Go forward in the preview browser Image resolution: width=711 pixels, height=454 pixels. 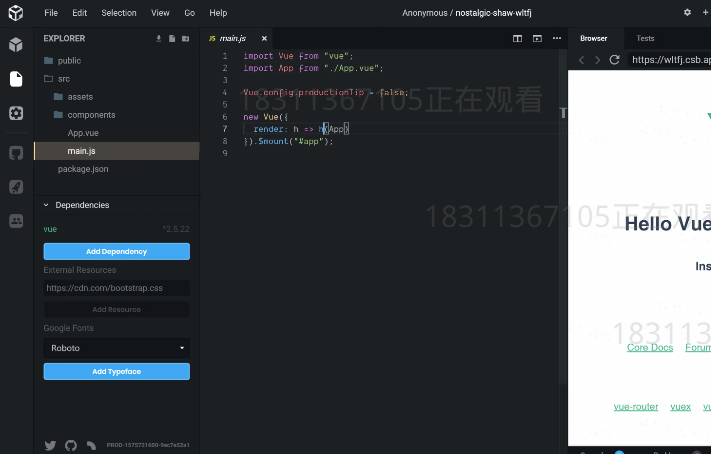click(598, 60)
